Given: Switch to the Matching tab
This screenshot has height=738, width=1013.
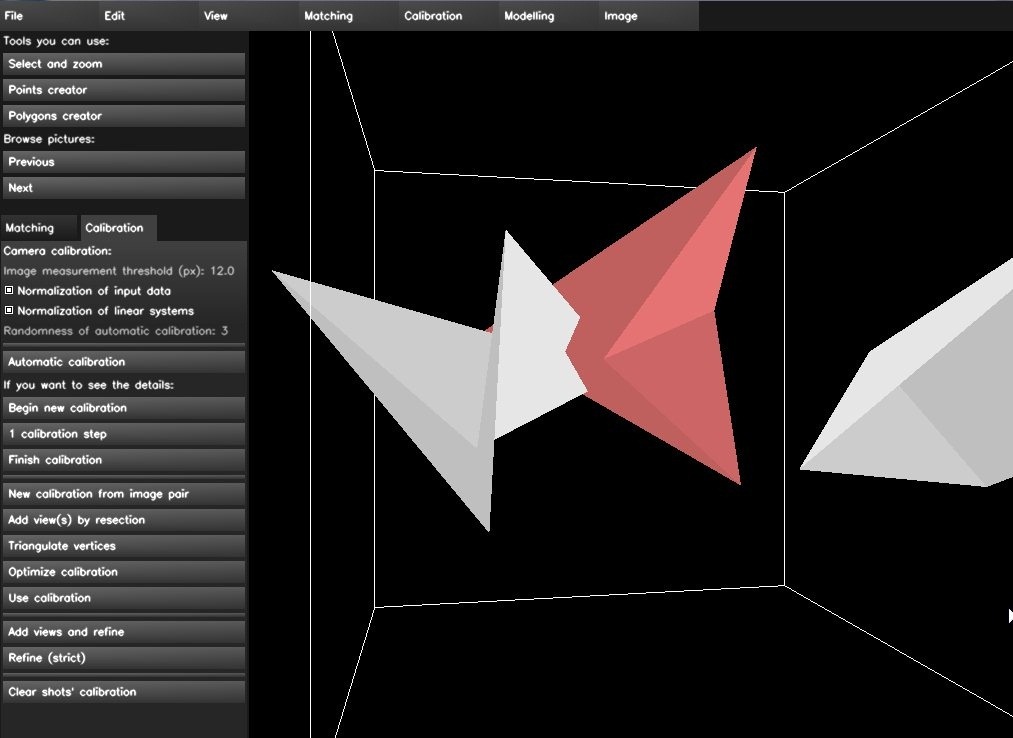Looking at the screenshot, I should [x=30, y=228].
